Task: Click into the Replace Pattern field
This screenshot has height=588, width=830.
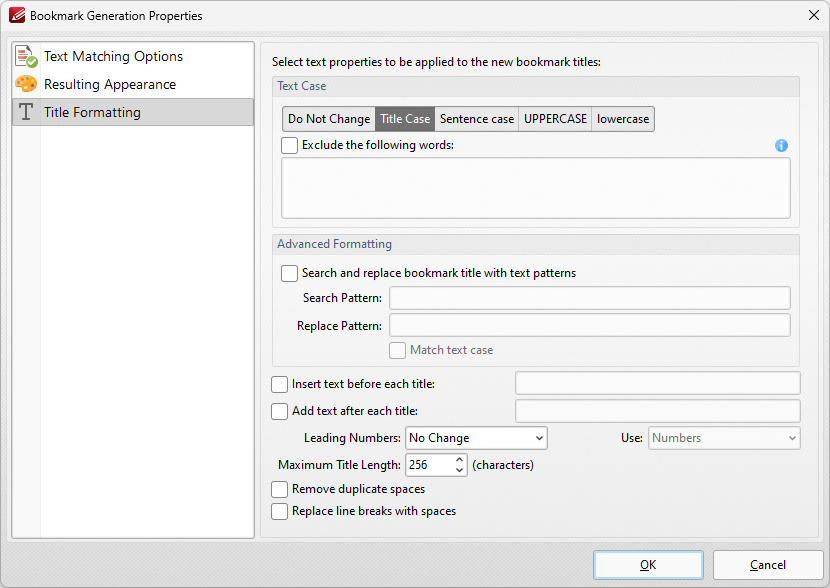Action: click(590, 325)
